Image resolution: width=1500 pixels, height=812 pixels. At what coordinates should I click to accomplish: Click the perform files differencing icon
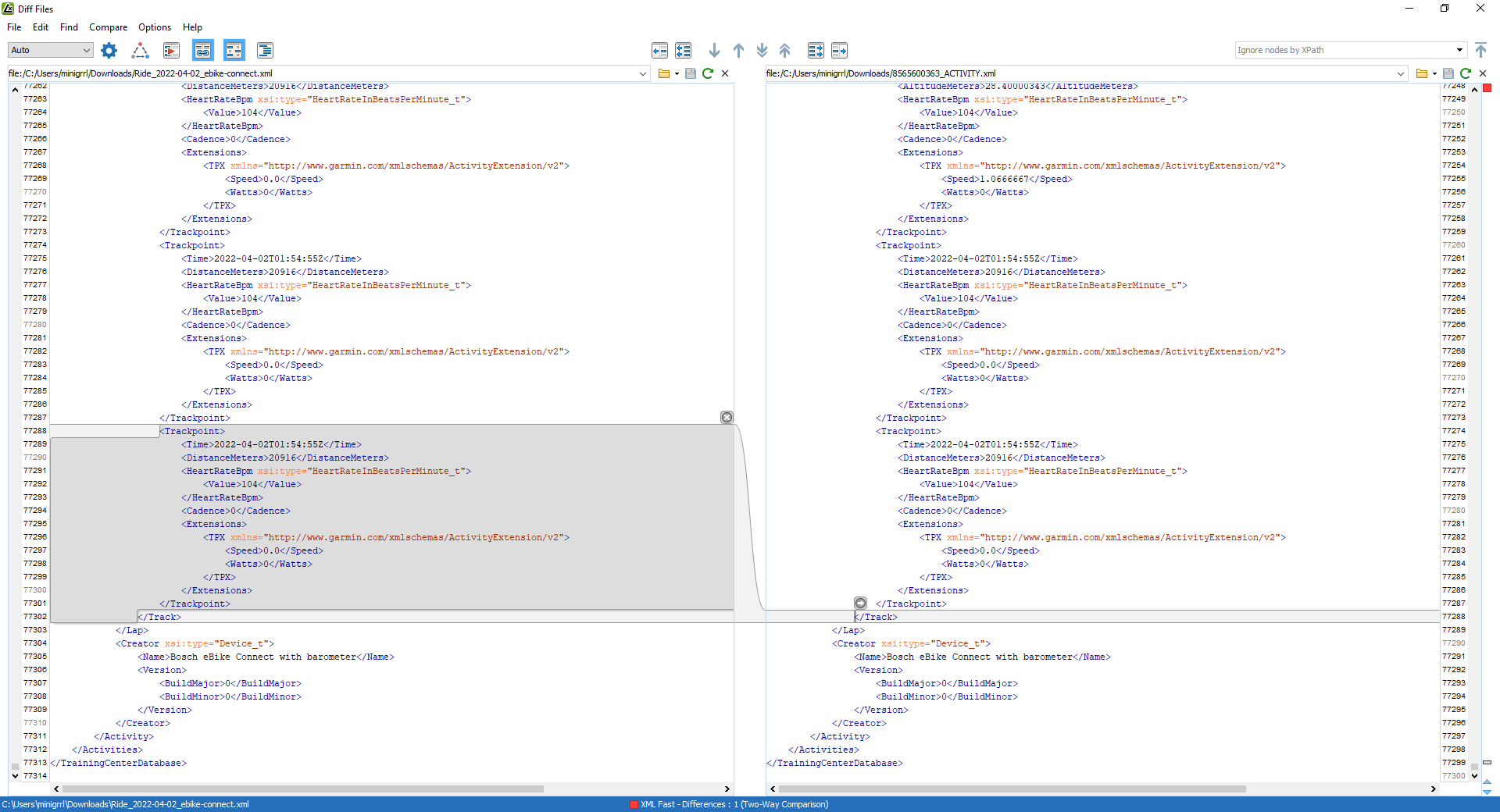click(171, 51)
